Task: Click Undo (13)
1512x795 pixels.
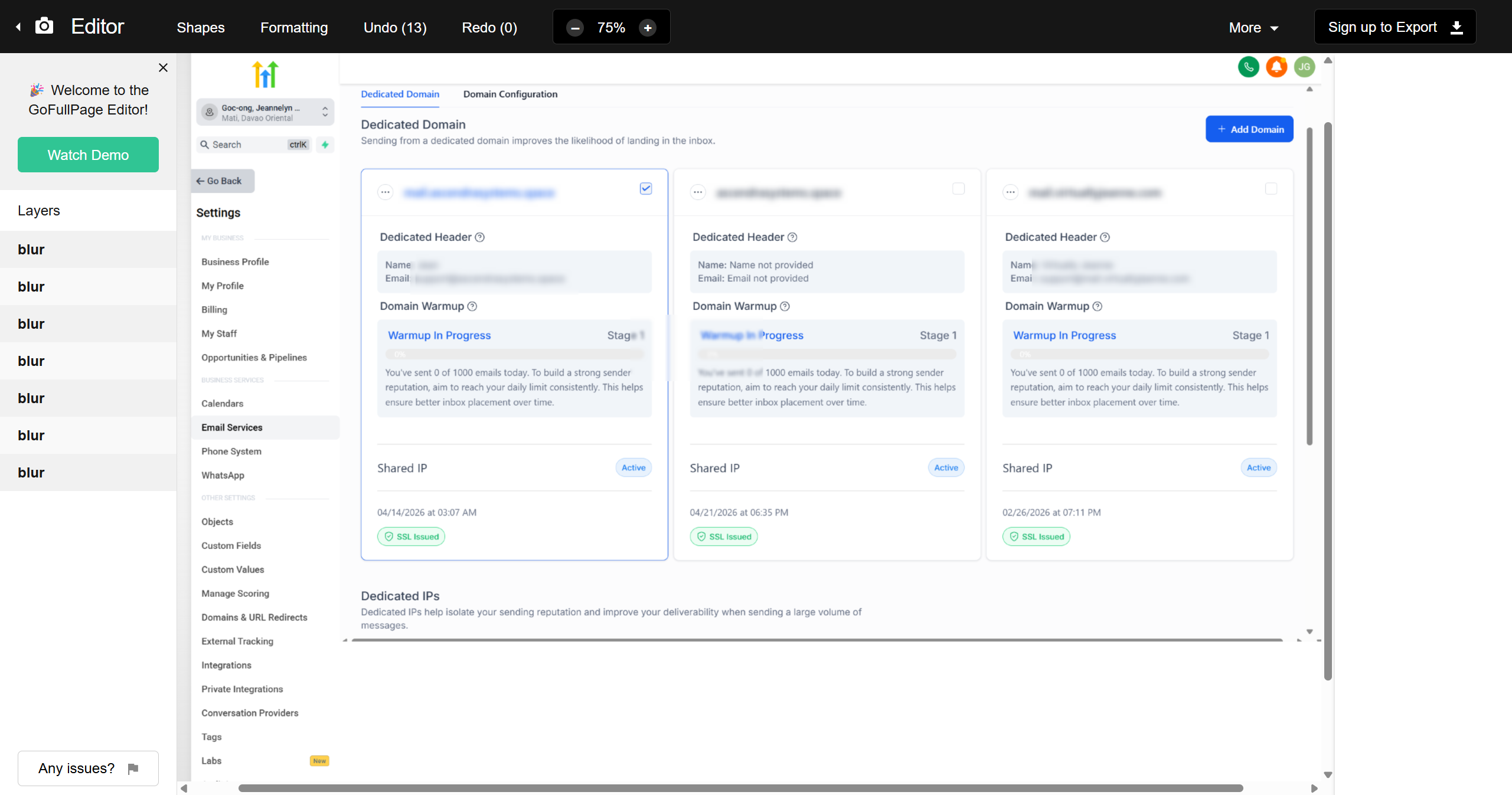Action: pyautogui.click(x=395, y=28)
